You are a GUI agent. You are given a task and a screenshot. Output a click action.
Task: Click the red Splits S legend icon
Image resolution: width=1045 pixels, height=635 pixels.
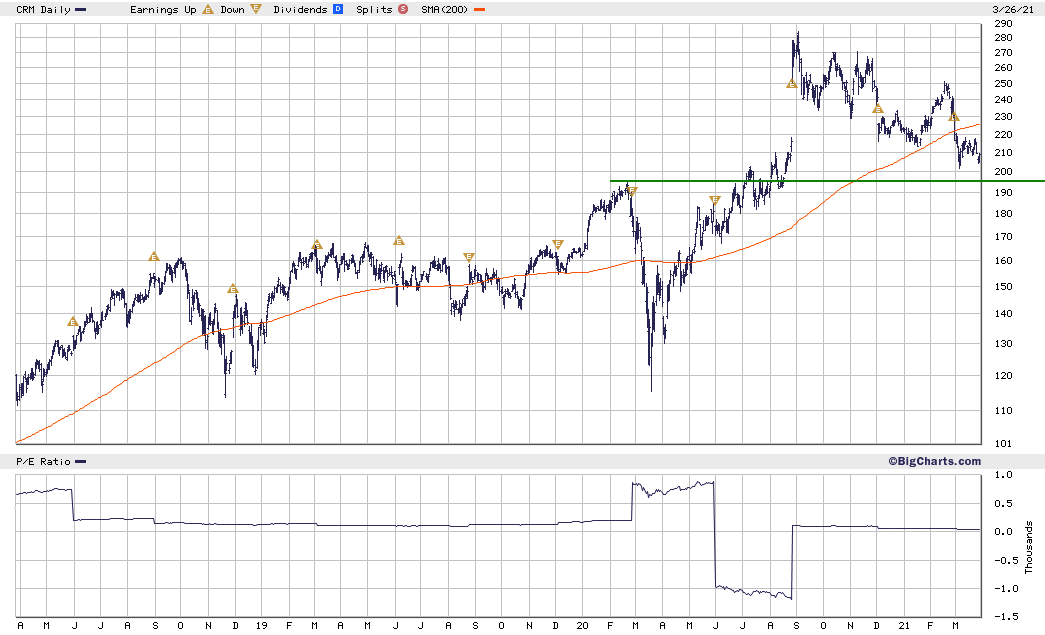403,9
